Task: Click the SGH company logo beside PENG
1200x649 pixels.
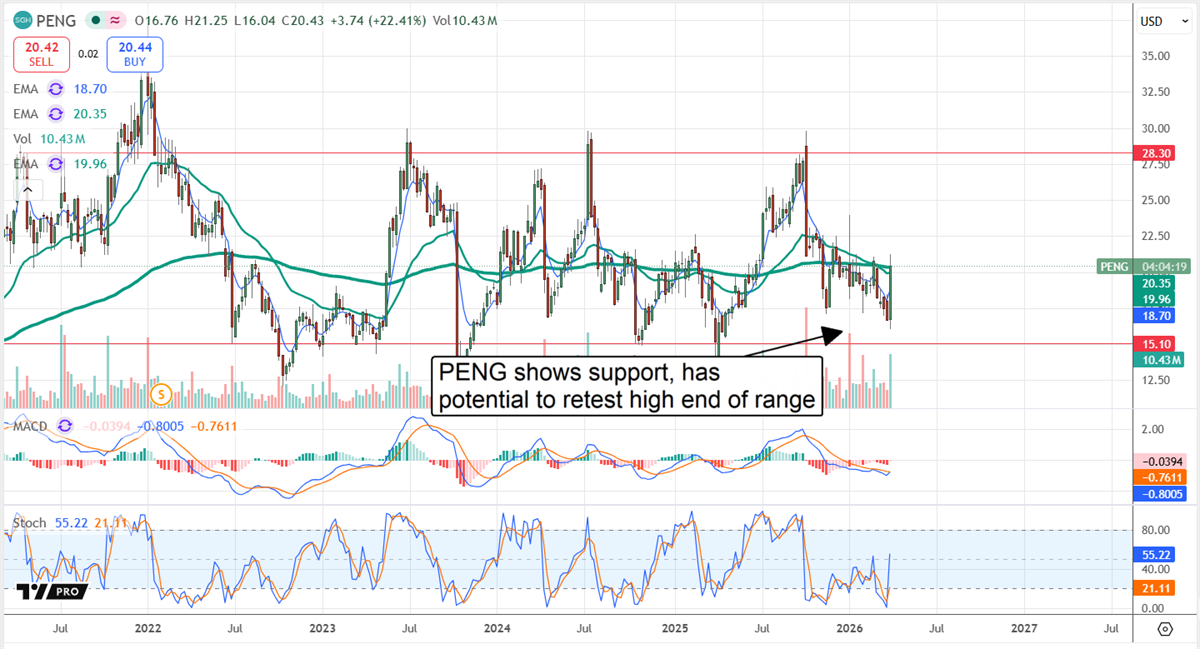Action: 22,21
